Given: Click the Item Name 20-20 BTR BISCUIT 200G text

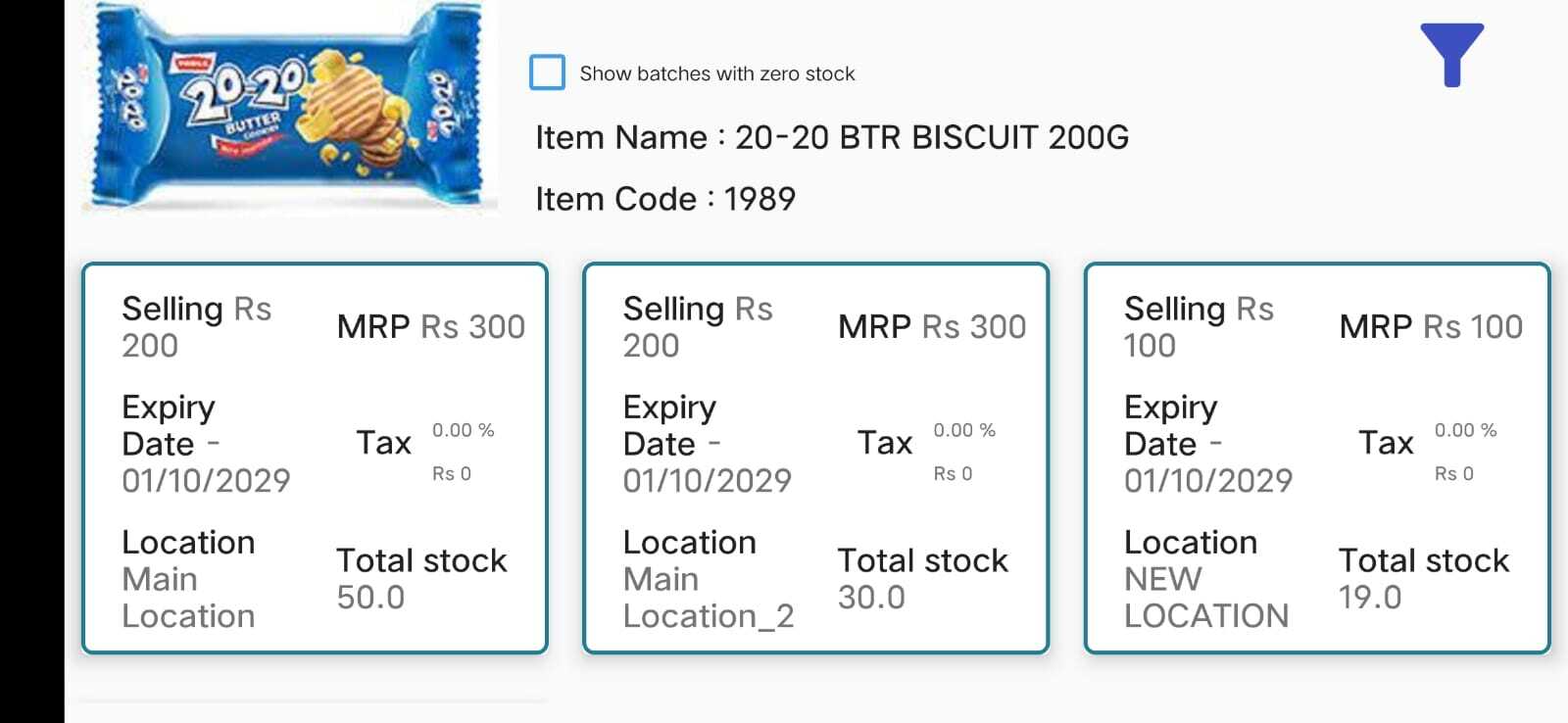Looking at the screenshot, I should tap(832, 137).
